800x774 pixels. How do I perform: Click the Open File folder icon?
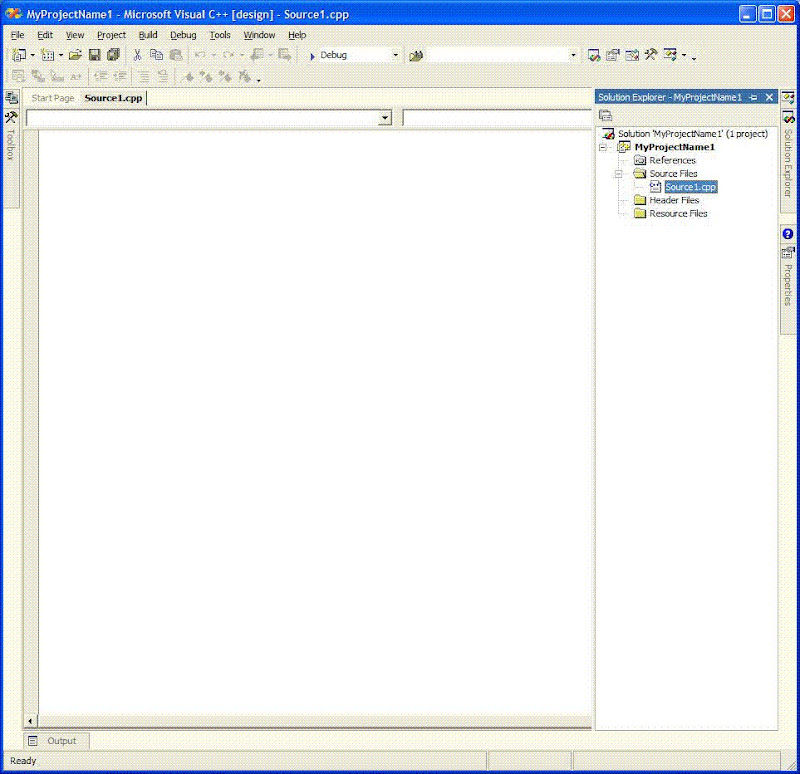coord(76,55)
